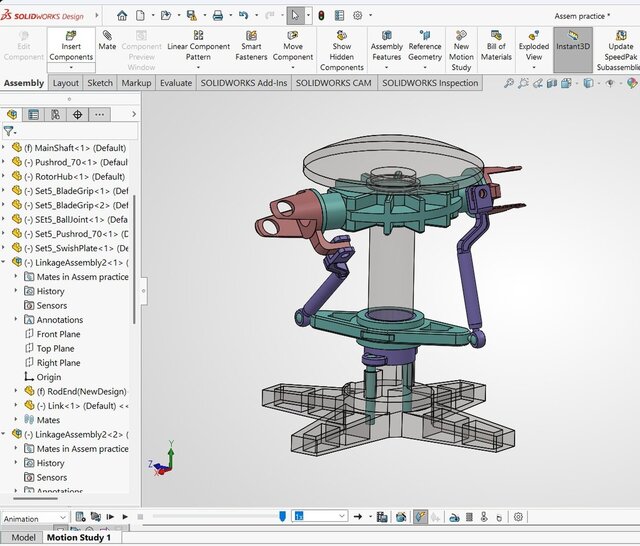
Task: Open the playback speed 1x combo box
Action: click(x=320, y=516)
